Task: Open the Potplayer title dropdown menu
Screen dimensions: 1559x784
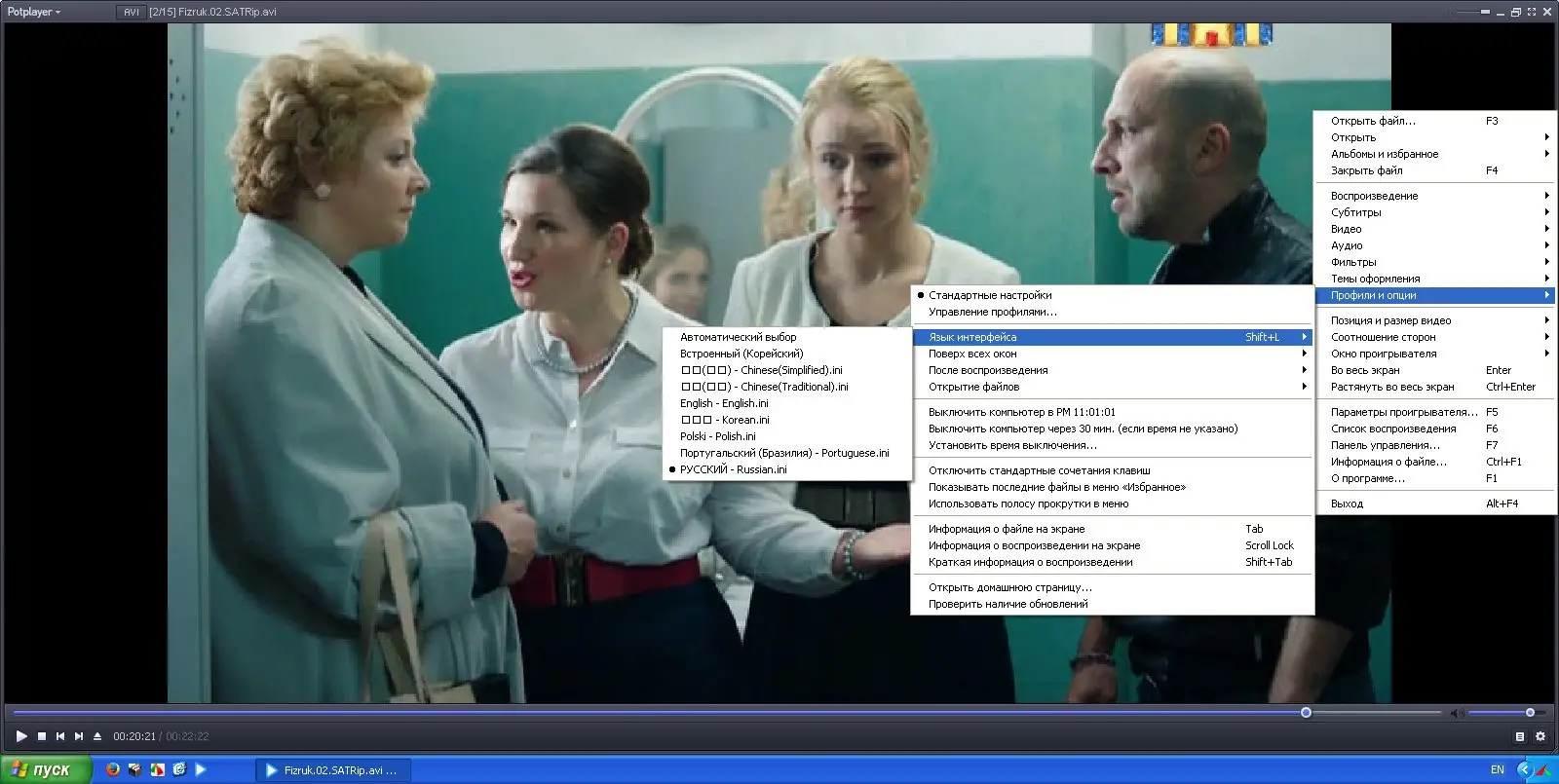Action: [34, 12]
